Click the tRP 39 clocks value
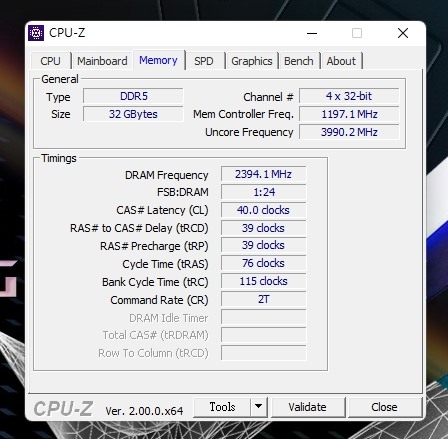 click(x=263, y=245)
